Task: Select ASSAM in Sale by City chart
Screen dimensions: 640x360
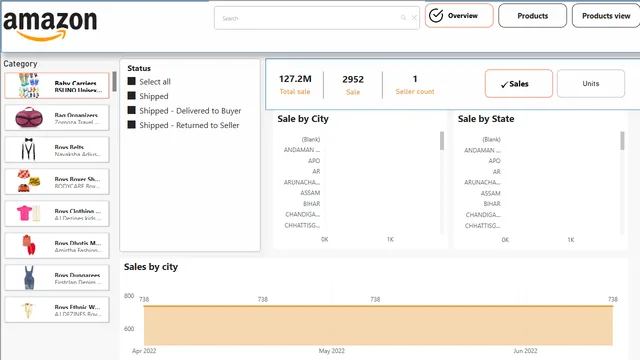Action: click(310, 193)
